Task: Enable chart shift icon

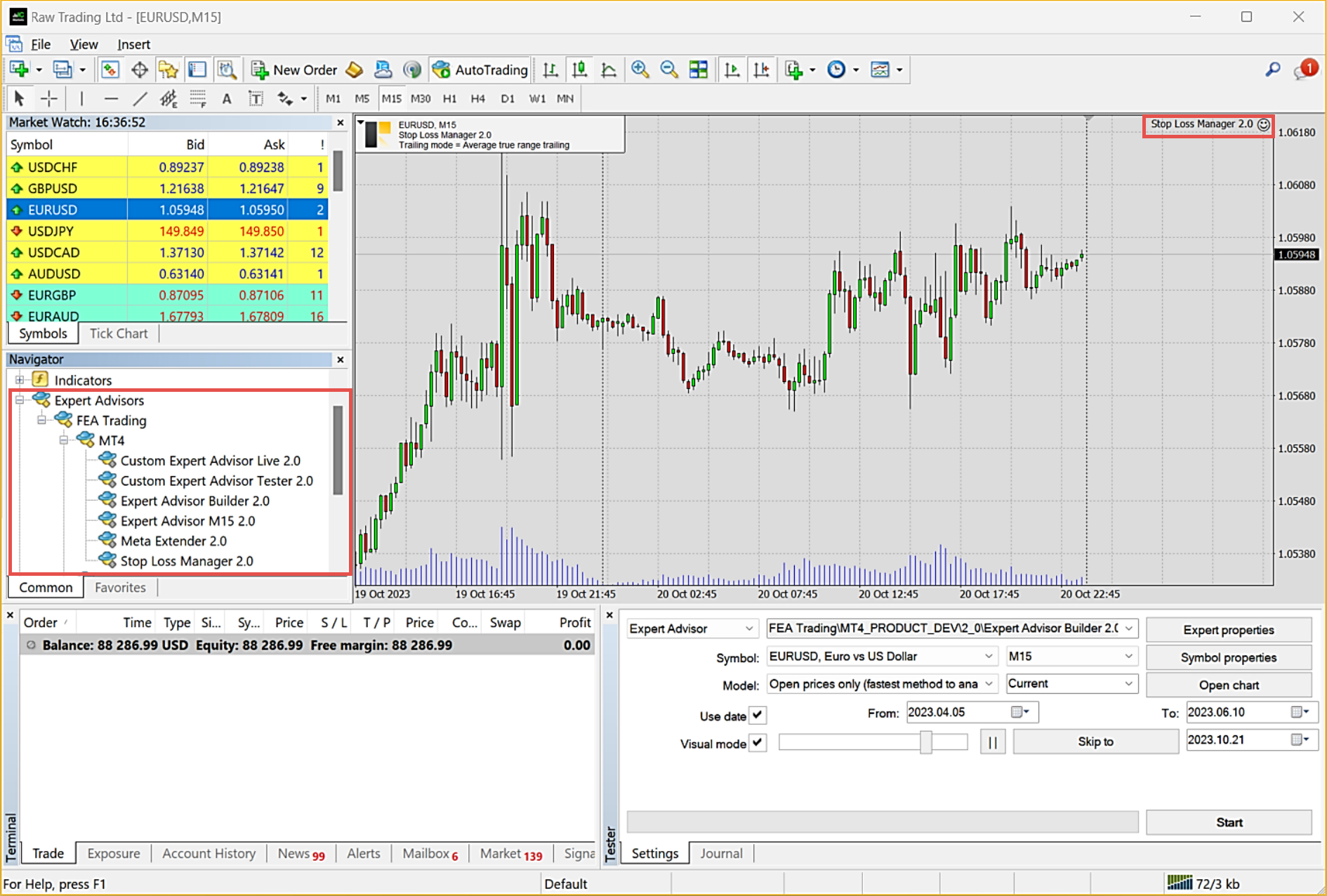Action: coord(761,70)
